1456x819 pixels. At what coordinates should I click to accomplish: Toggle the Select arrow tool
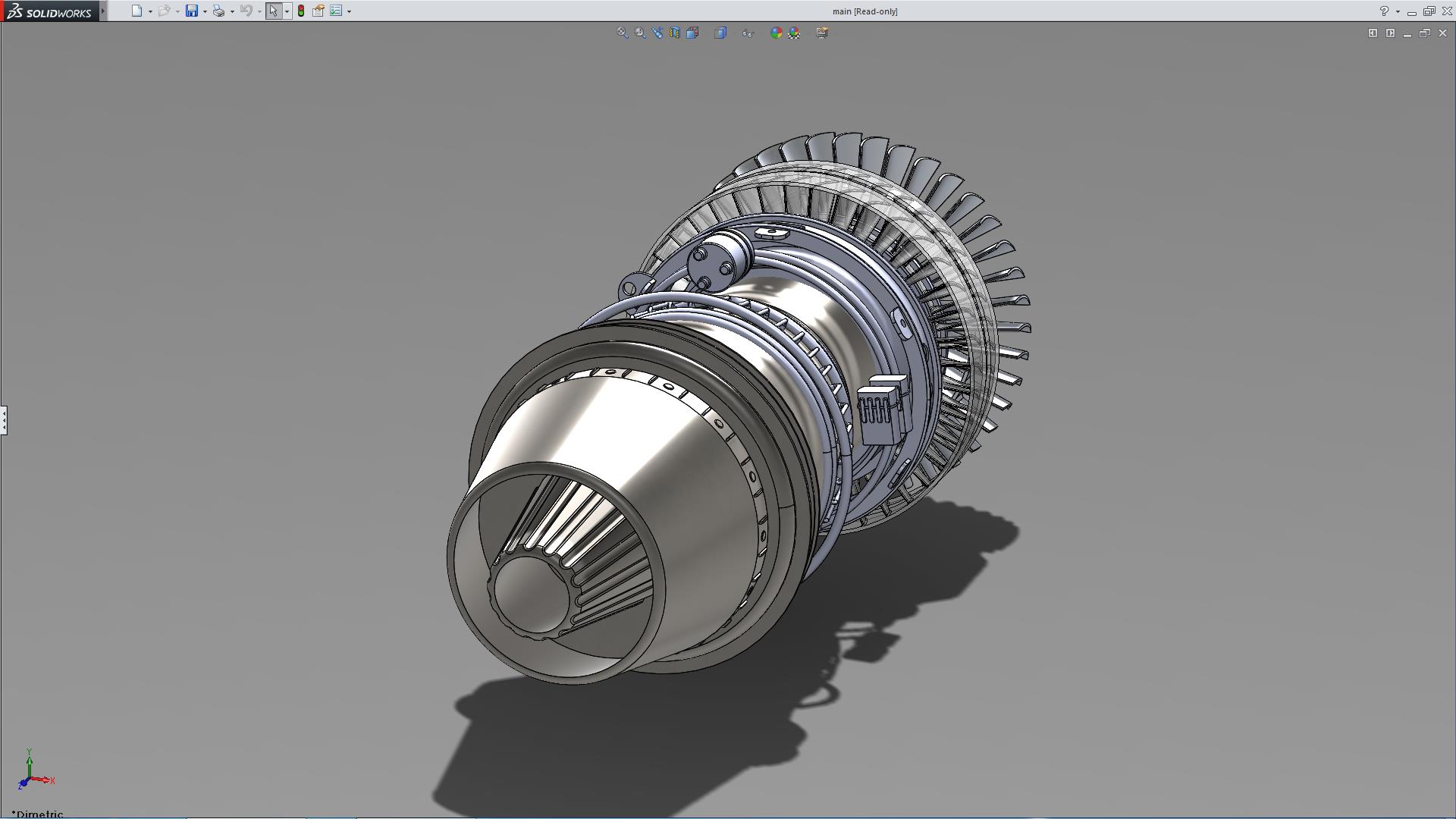point(273,11)
